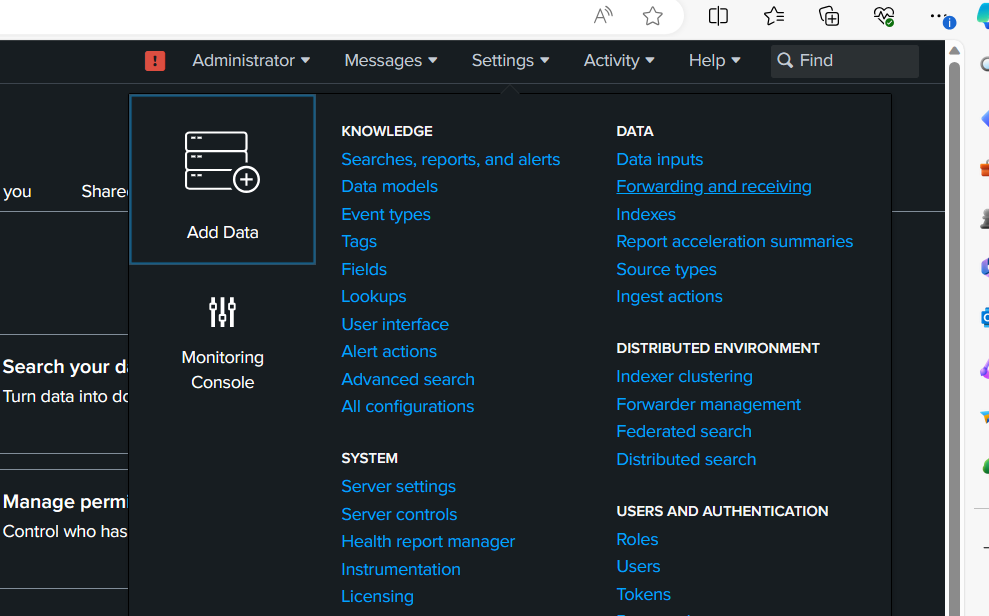Click into the Find search field
Image resolution: width=989 pixels, height=616 pixels.
(853, 61)
